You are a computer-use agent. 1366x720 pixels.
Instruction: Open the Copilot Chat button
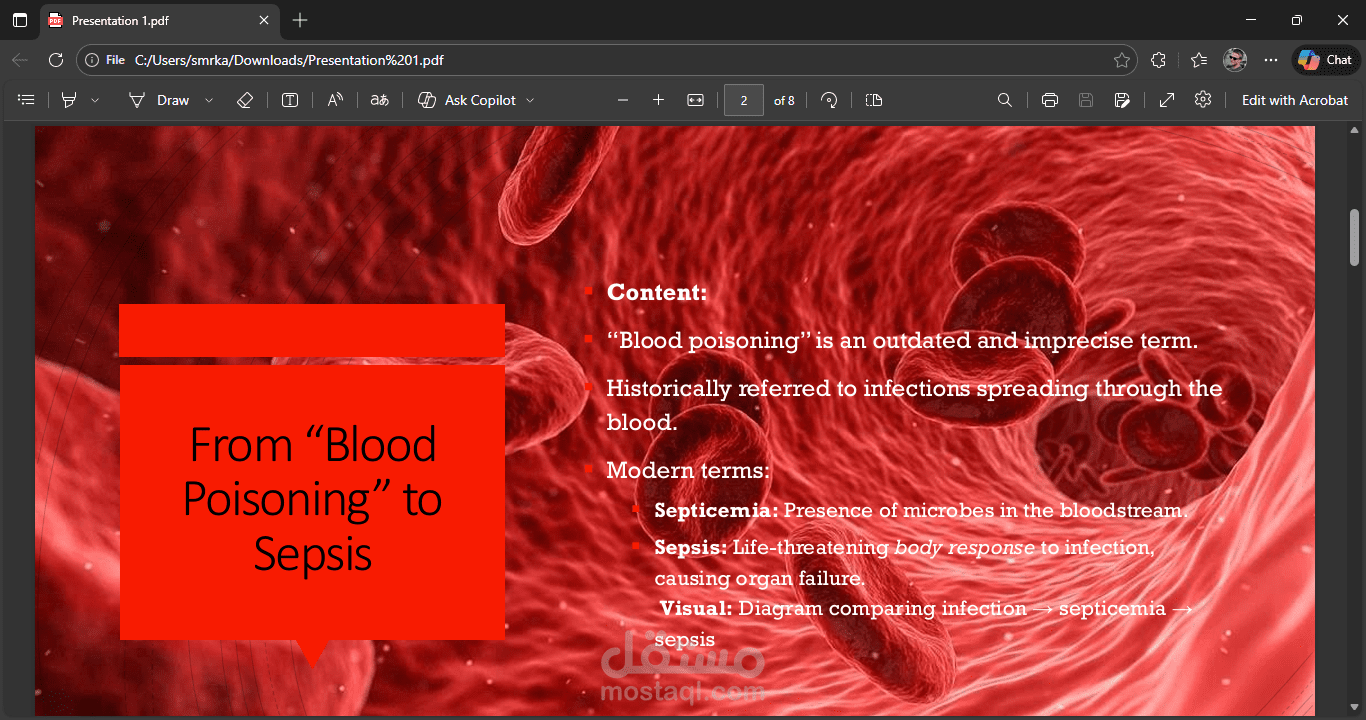click(1326, 60)
